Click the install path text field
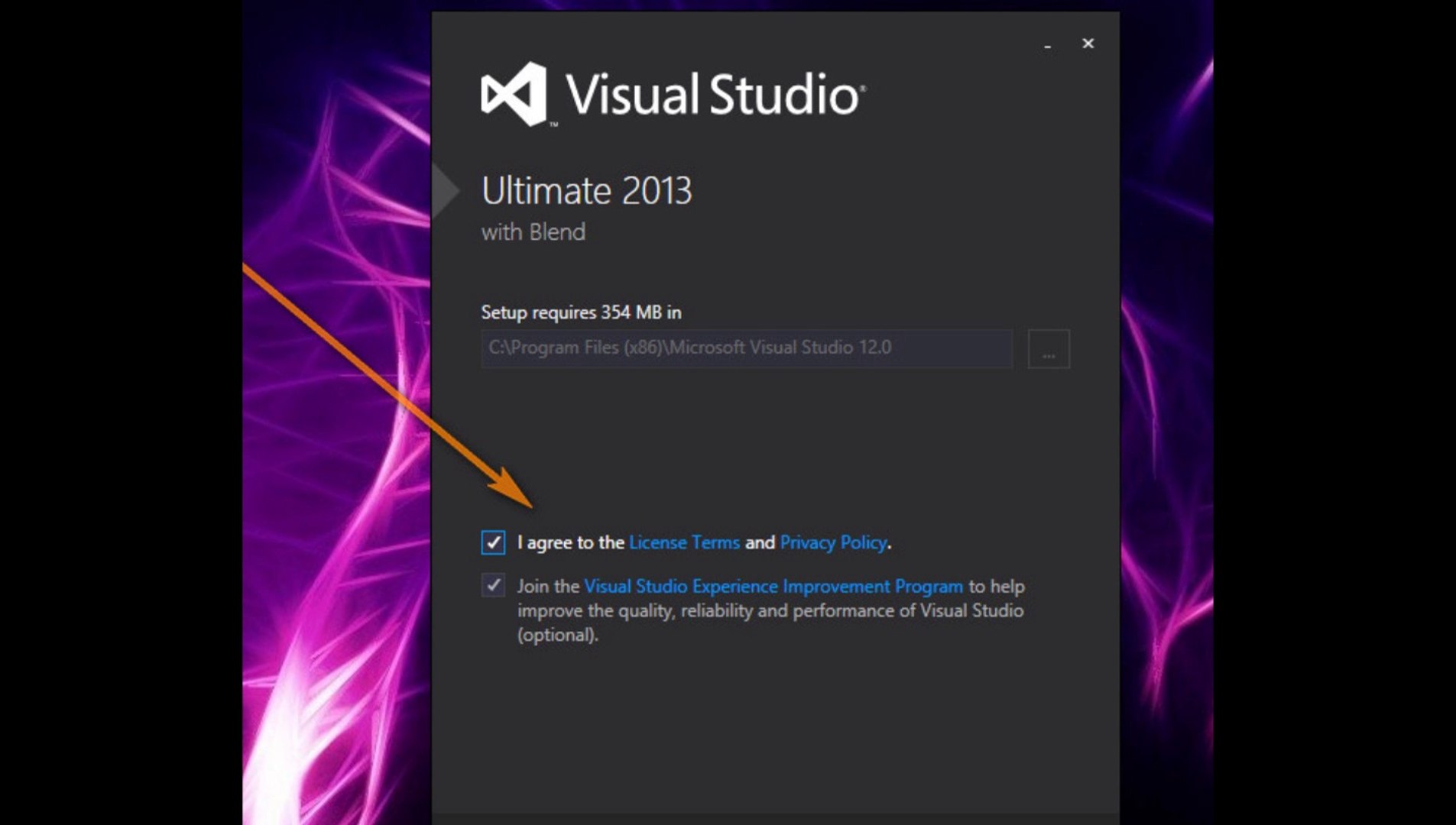Image resolution: width=1456 pixels, height=825 pixels. pyautogui.click(x=745, y=348)
